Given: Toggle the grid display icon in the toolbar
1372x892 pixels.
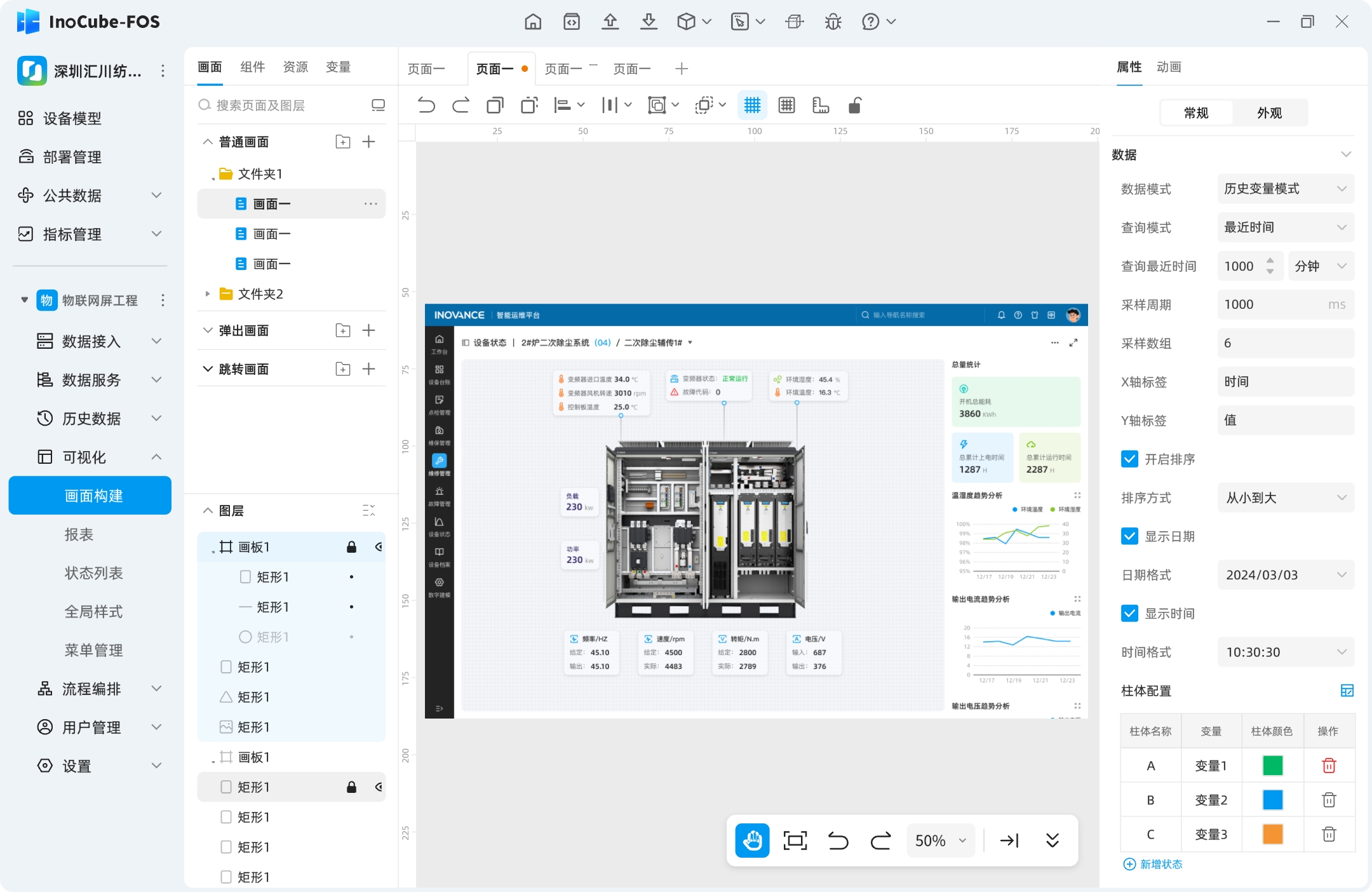Looking at the screenshot, I should pyautogui.click(x=752, y=105).
